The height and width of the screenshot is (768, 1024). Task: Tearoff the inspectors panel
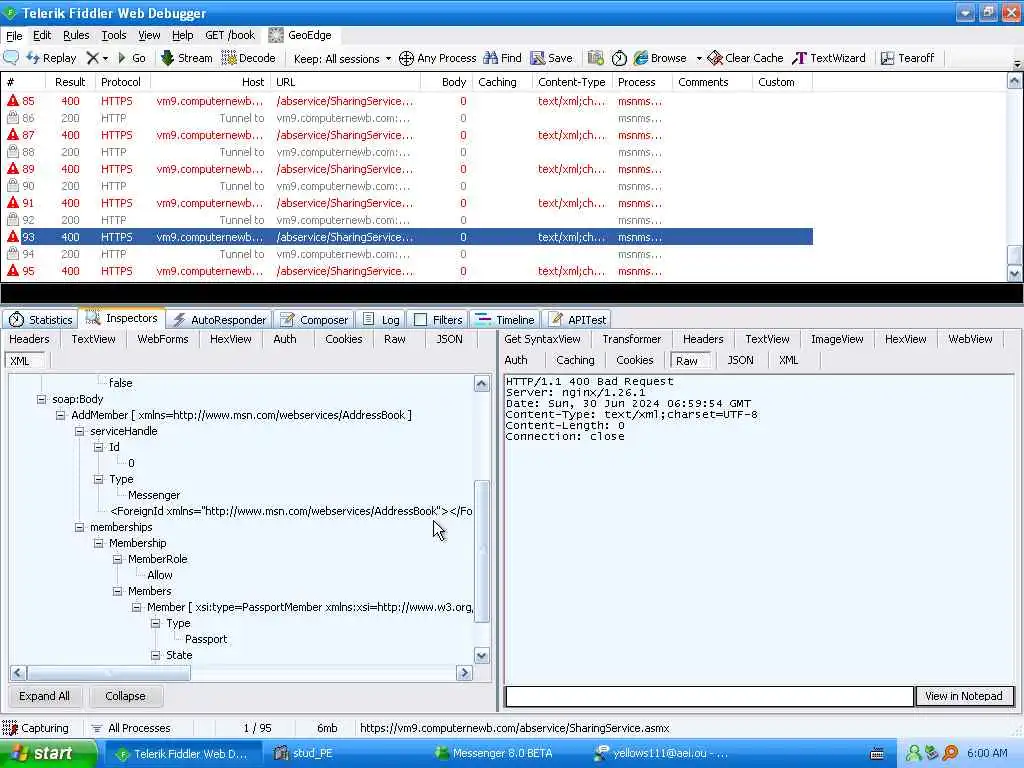pyautogui.click(x=908, y=58)
